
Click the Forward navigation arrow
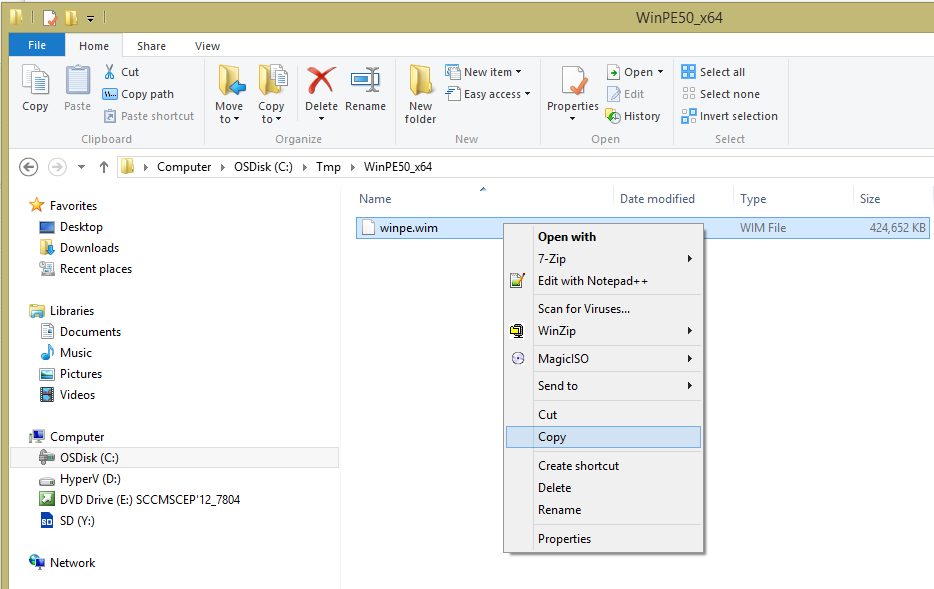pos(57,167)
